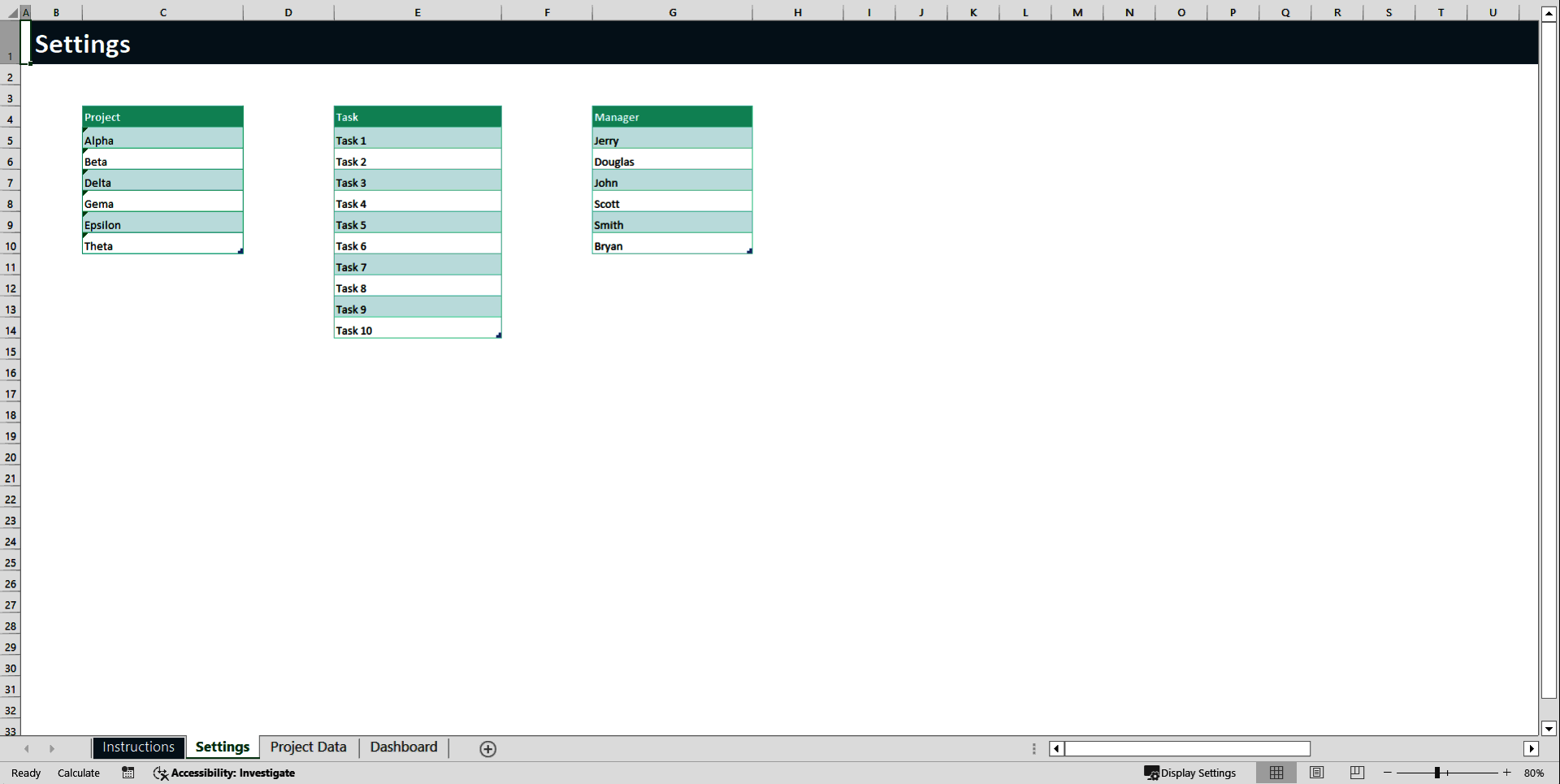Click the macro recording icon in status bar
Viewport: 1560px width, 784px height.
click(128, 773)
